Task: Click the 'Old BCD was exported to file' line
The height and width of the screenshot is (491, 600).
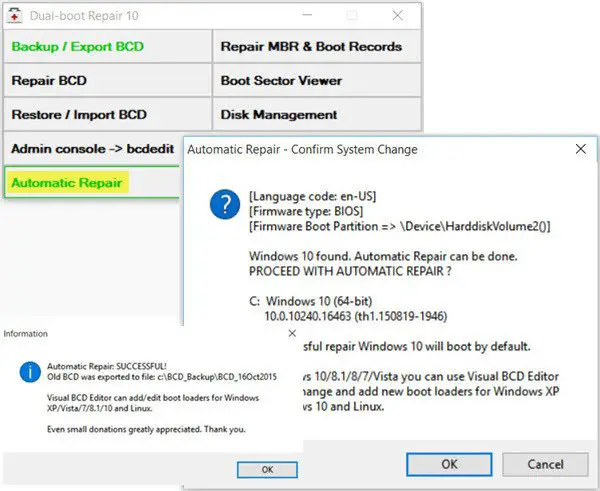Action: click(162, 377)
